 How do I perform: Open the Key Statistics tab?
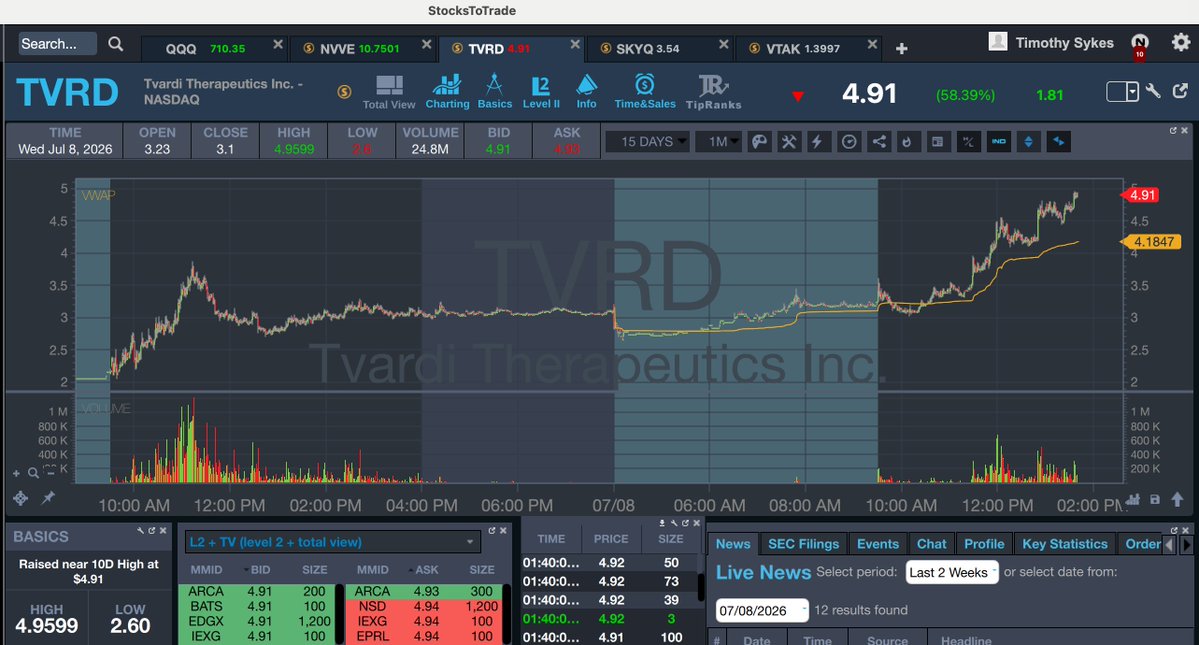coord(1064,544)
